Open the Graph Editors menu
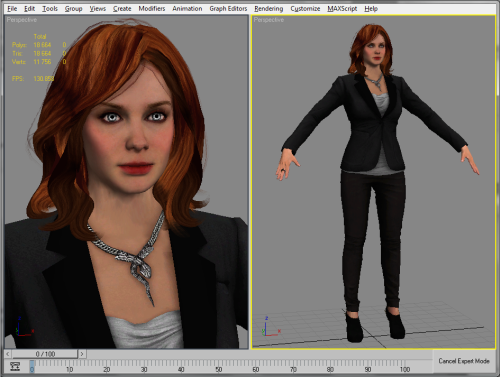500x377 pixels. click(228, 9)
